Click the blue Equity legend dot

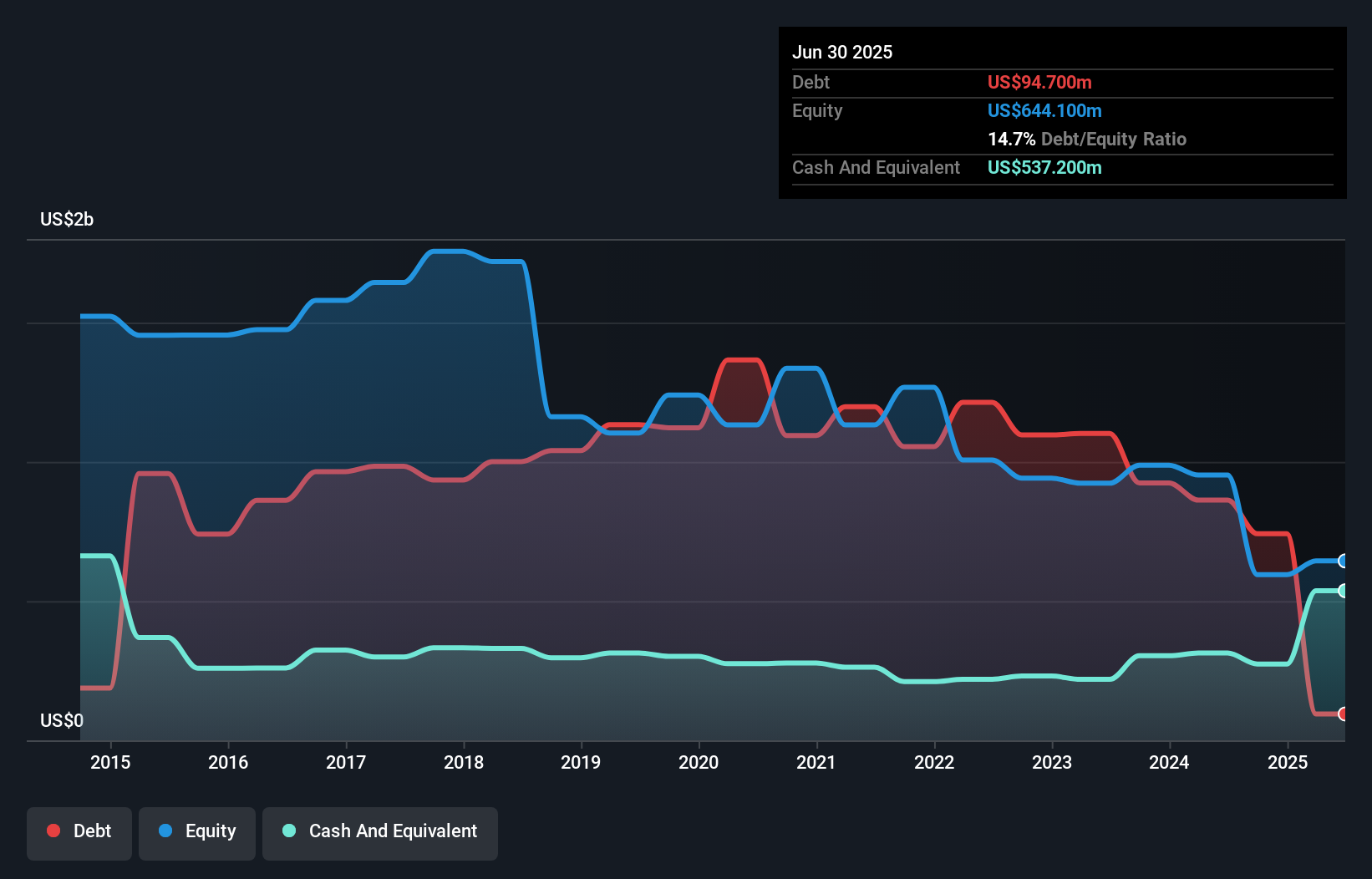click(165, 831)
